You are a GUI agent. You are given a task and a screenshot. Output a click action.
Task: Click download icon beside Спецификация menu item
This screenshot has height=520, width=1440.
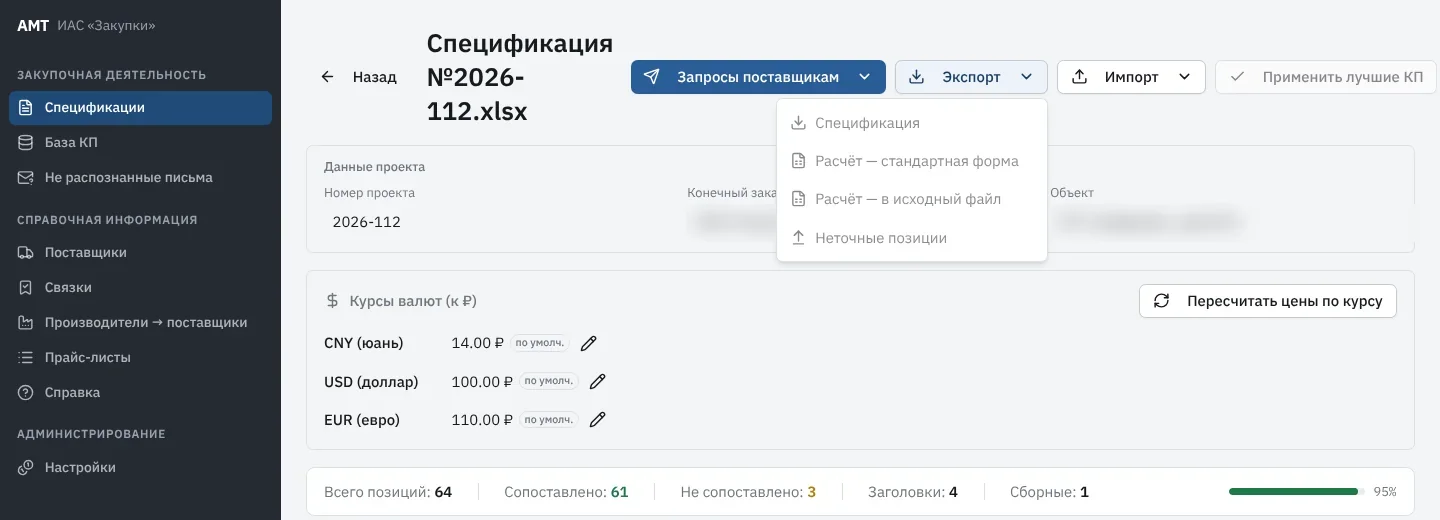798,123
